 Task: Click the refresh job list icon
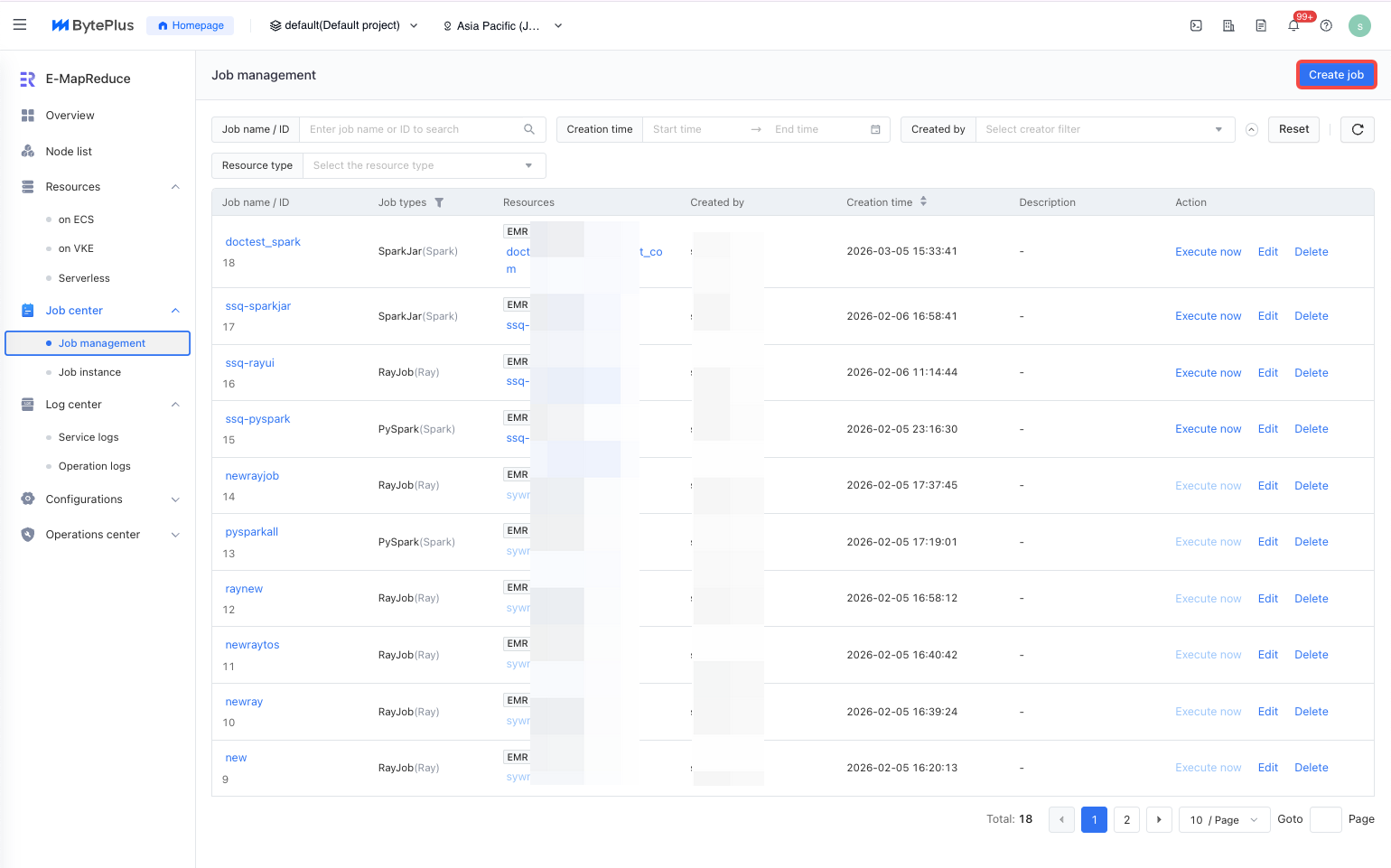pyautogui.click(x=1357, y=129)
